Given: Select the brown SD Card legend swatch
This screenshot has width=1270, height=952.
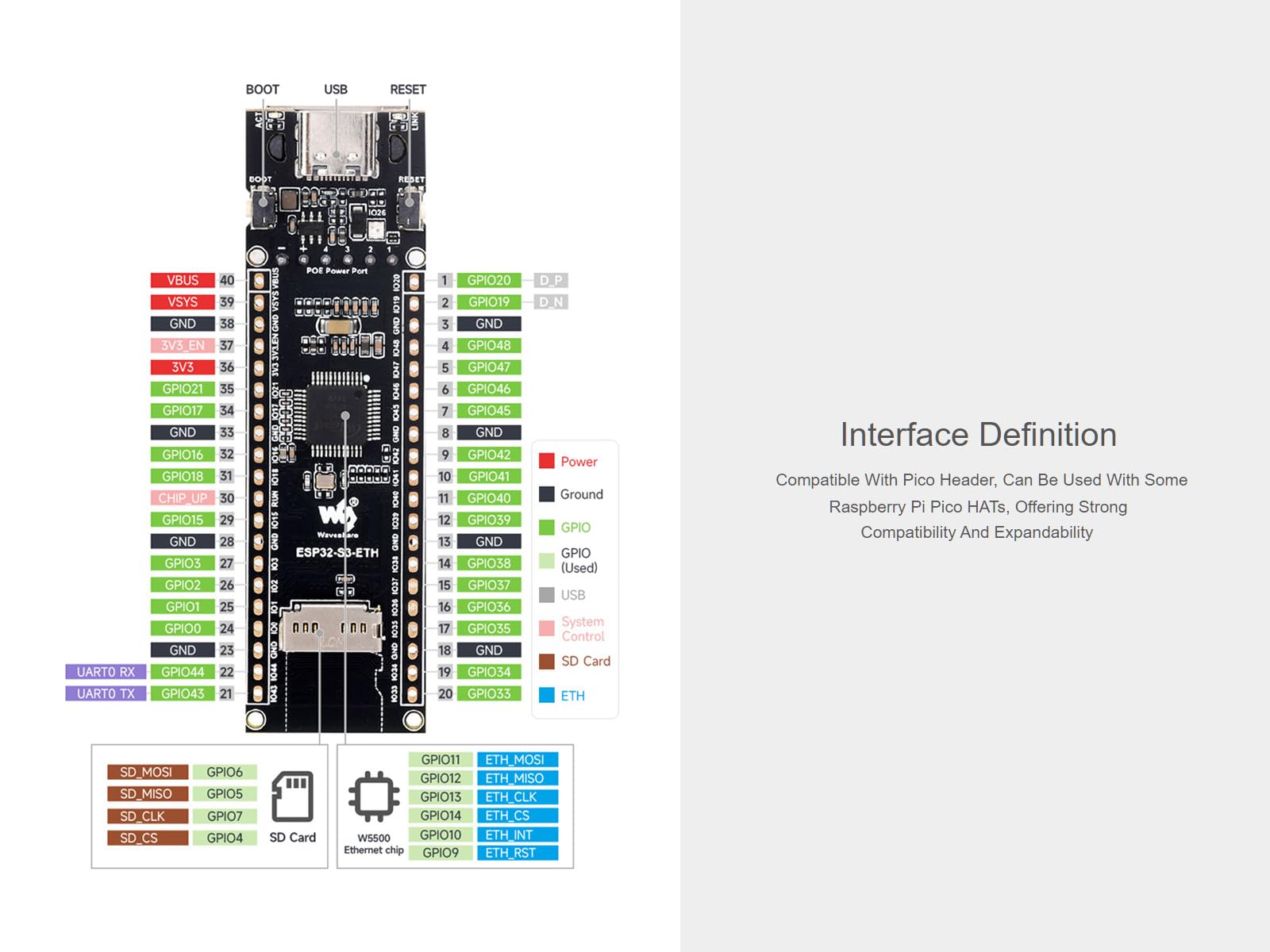Looking at the screenshot, I should point(547,662).
